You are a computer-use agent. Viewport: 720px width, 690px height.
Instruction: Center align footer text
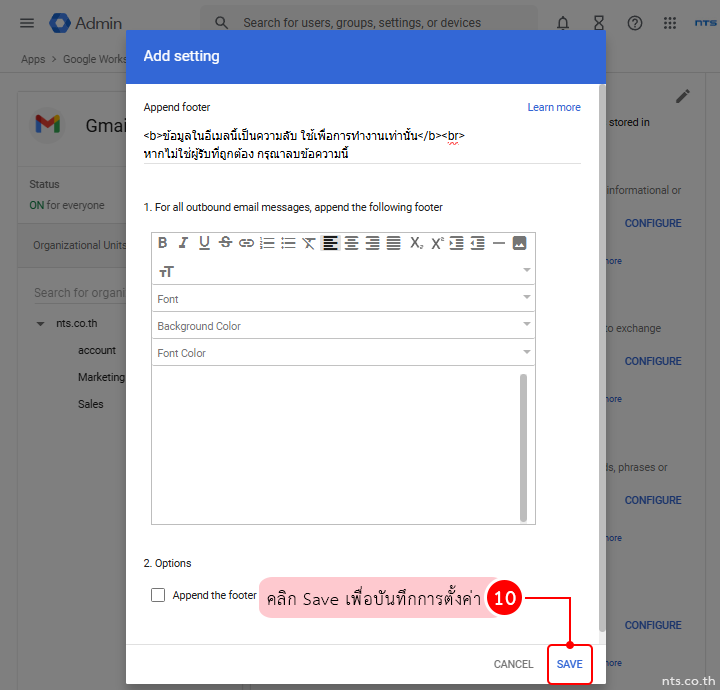[x=351, y=243]
